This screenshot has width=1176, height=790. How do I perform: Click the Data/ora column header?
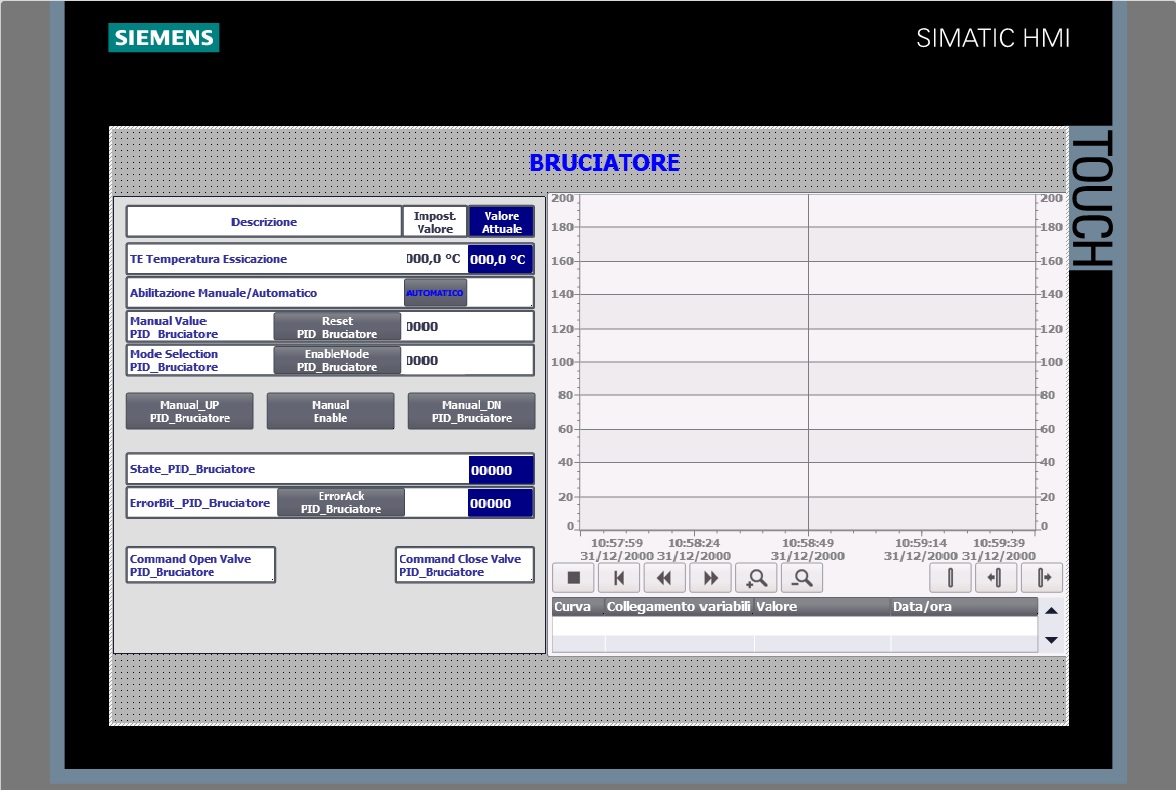964,606
